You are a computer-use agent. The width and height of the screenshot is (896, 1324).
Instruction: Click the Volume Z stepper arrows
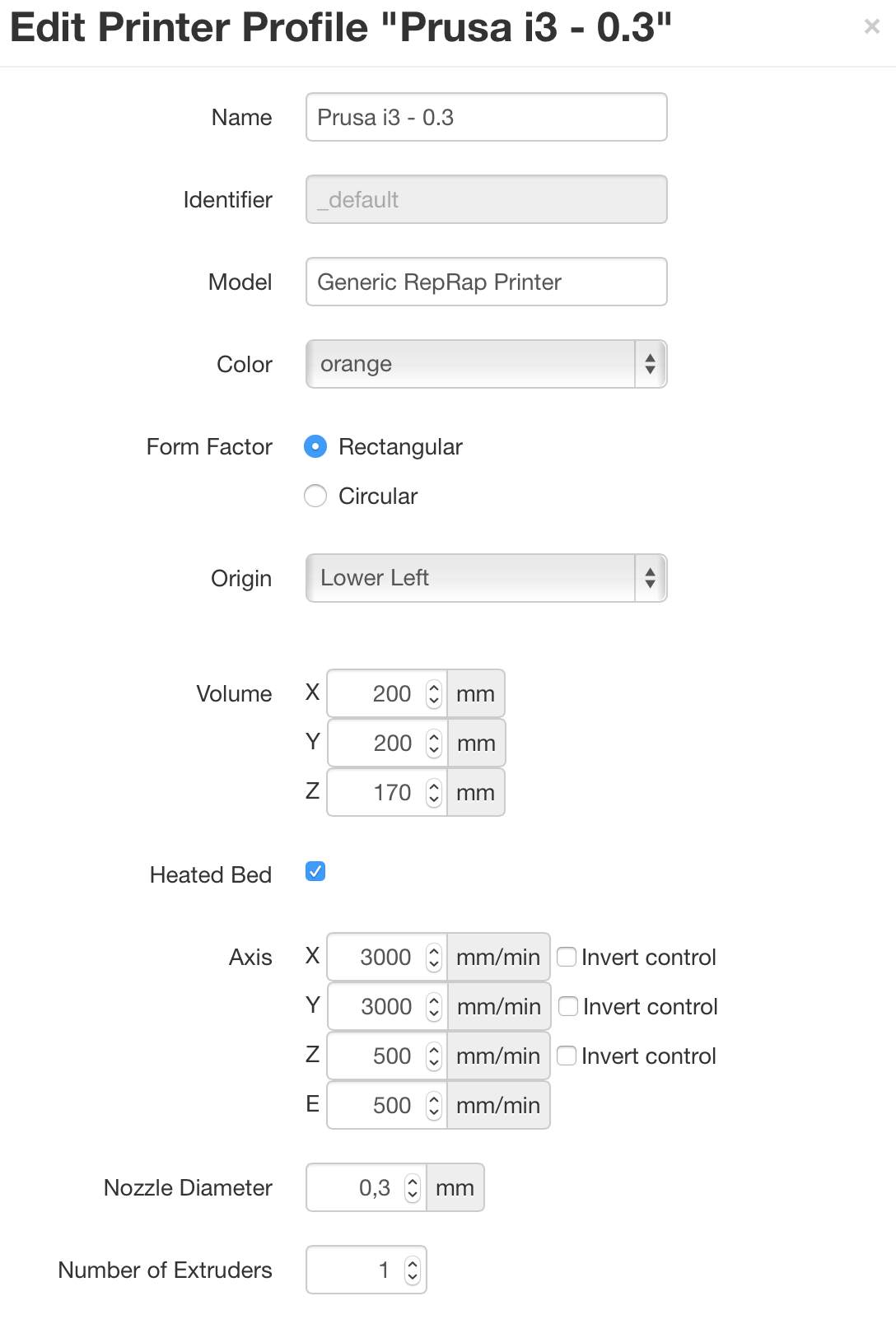[434, 792]
